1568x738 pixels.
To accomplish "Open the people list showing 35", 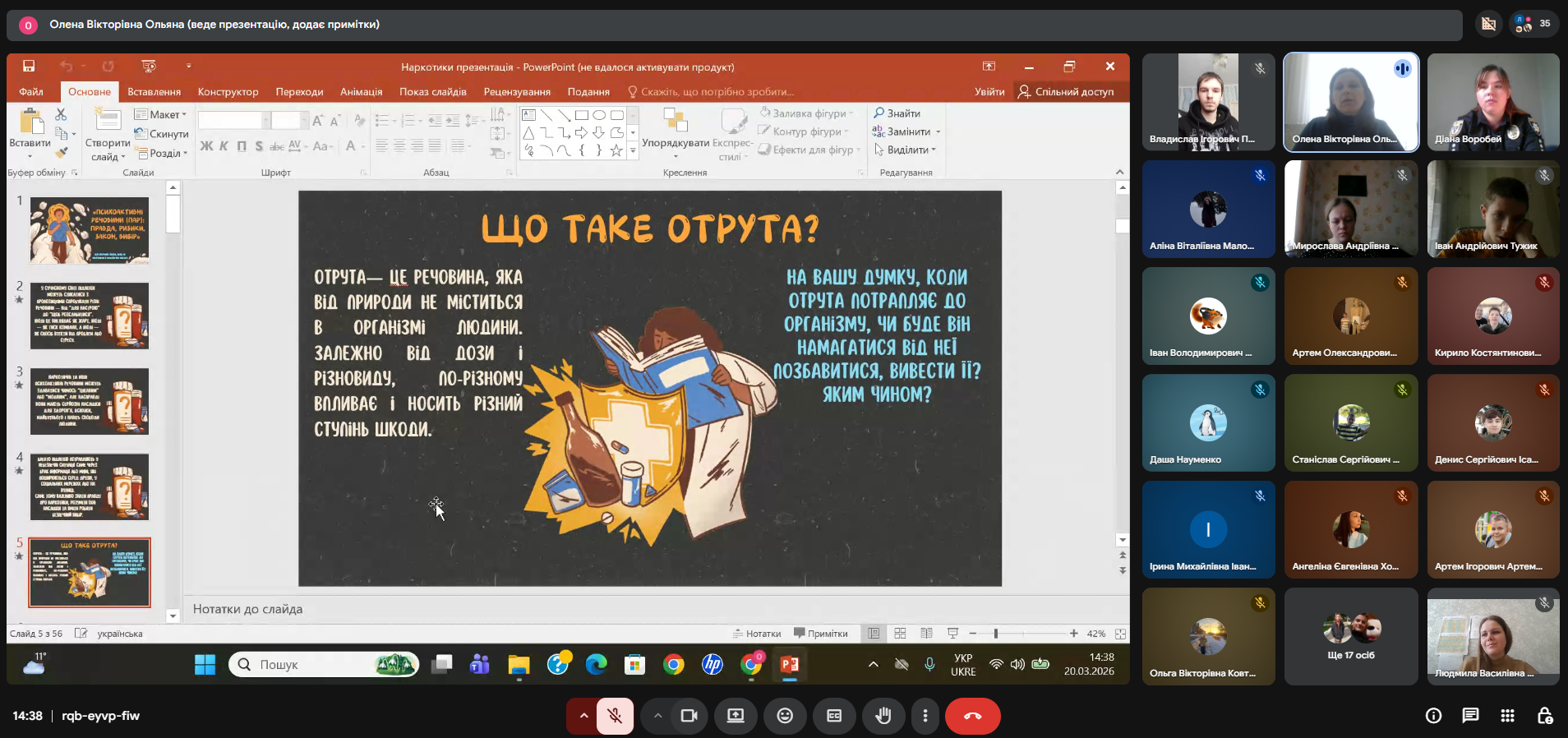I will (x=1533, y=24).
